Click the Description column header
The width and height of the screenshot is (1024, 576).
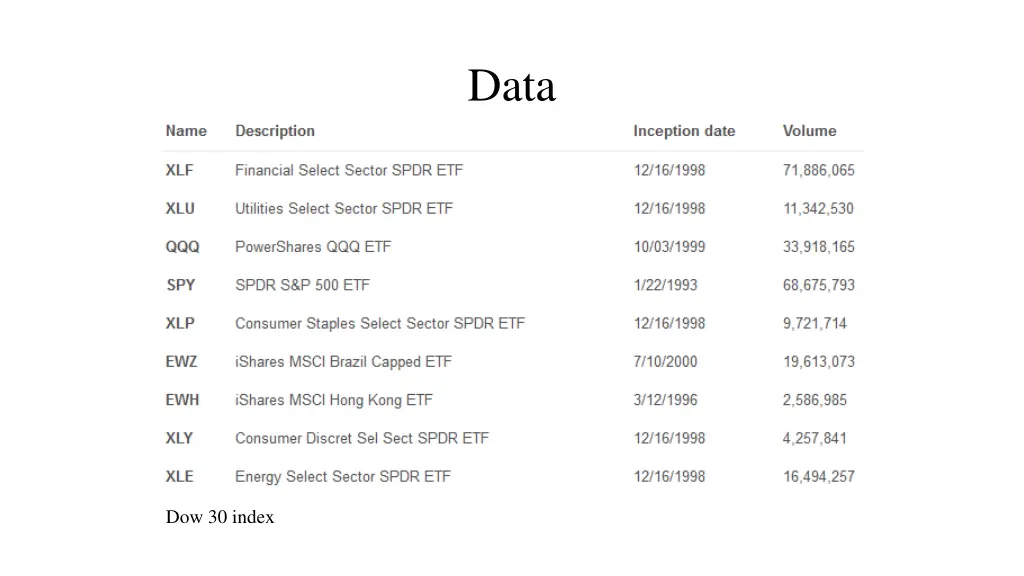click(x=275, y=131)
